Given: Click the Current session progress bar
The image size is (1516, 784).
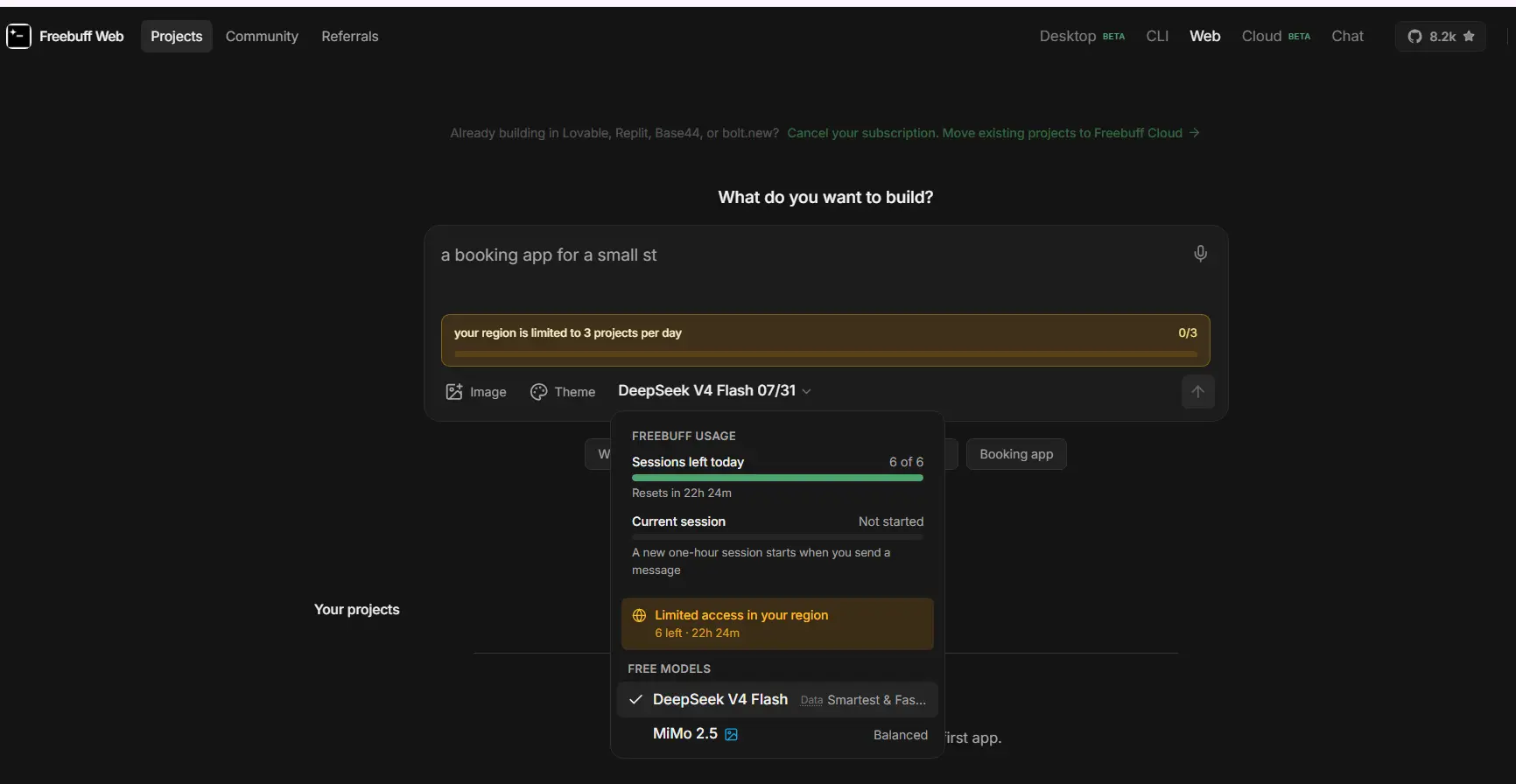Looking at the screenshot, I should coord(777,537).
